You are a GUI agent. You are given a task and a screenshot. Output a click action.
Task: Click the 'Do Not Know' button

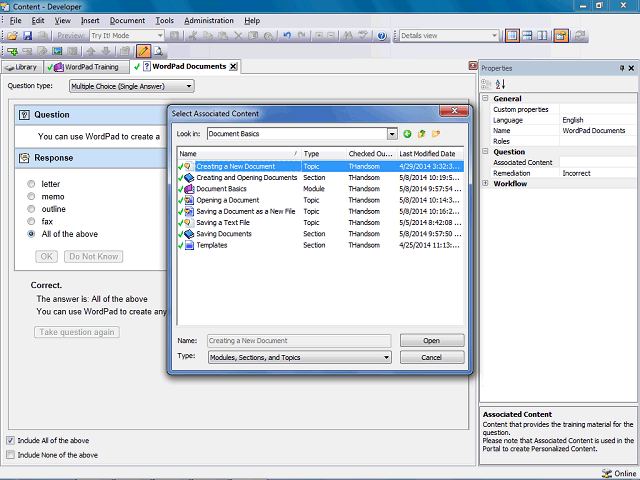click(93, 256)
